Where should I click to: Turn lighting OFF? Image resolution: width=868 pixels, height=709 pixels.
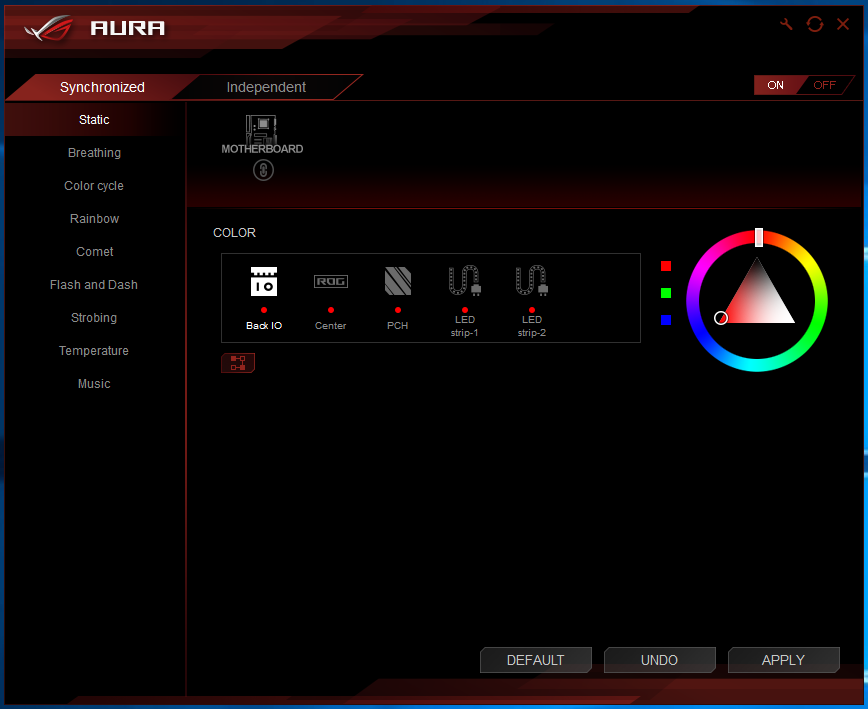tap(824, 85)
